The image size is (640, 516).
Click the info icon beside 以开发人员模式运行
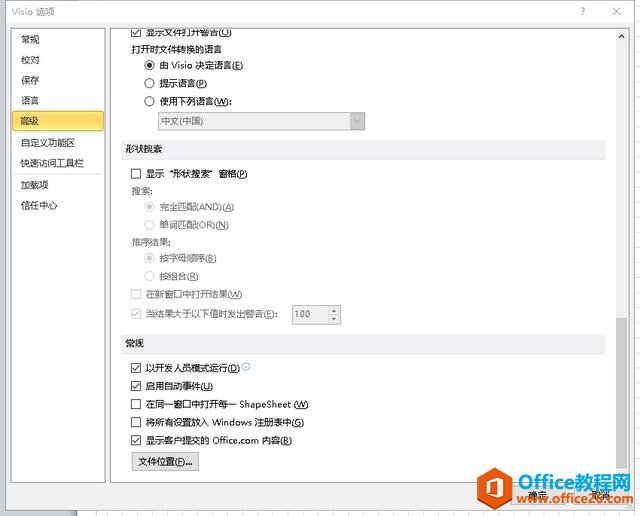[x=246, y=366]
